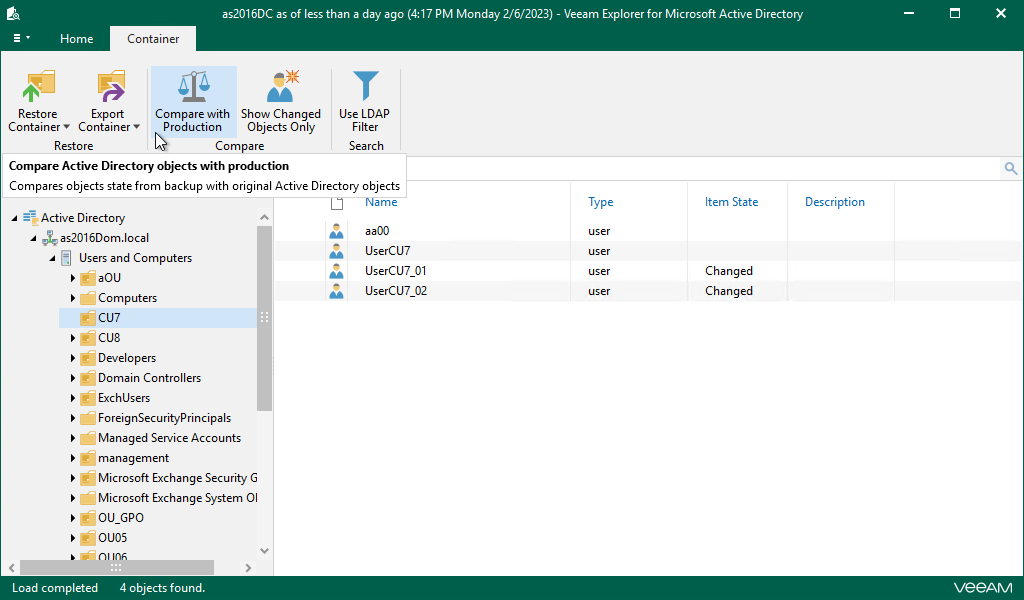1024x600 pixels.
Task: Collapse the as2016Dom.local node
Action: pos(33,238)
